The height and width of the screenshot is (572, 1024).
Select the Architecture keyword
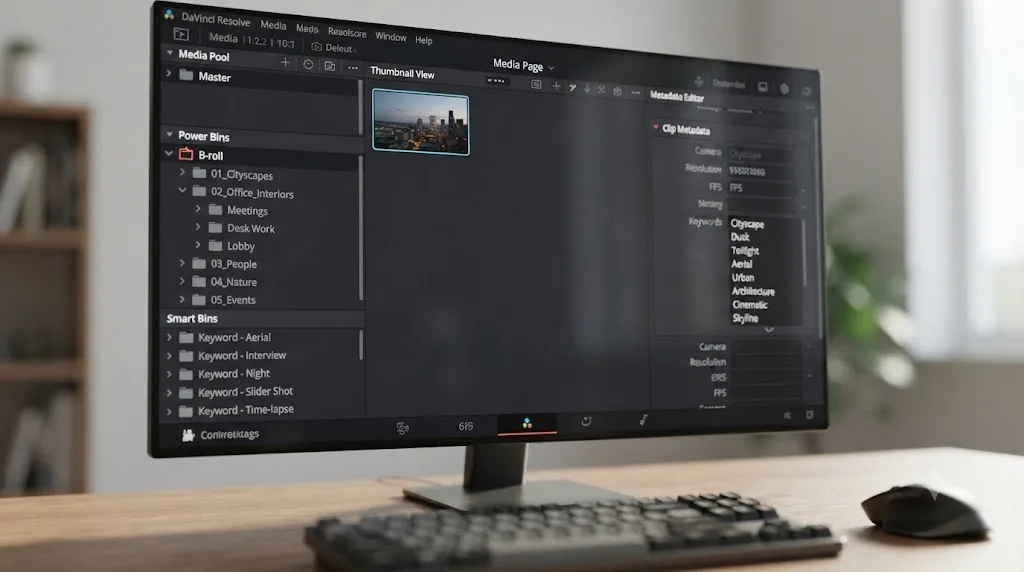(x=753, y=291)
